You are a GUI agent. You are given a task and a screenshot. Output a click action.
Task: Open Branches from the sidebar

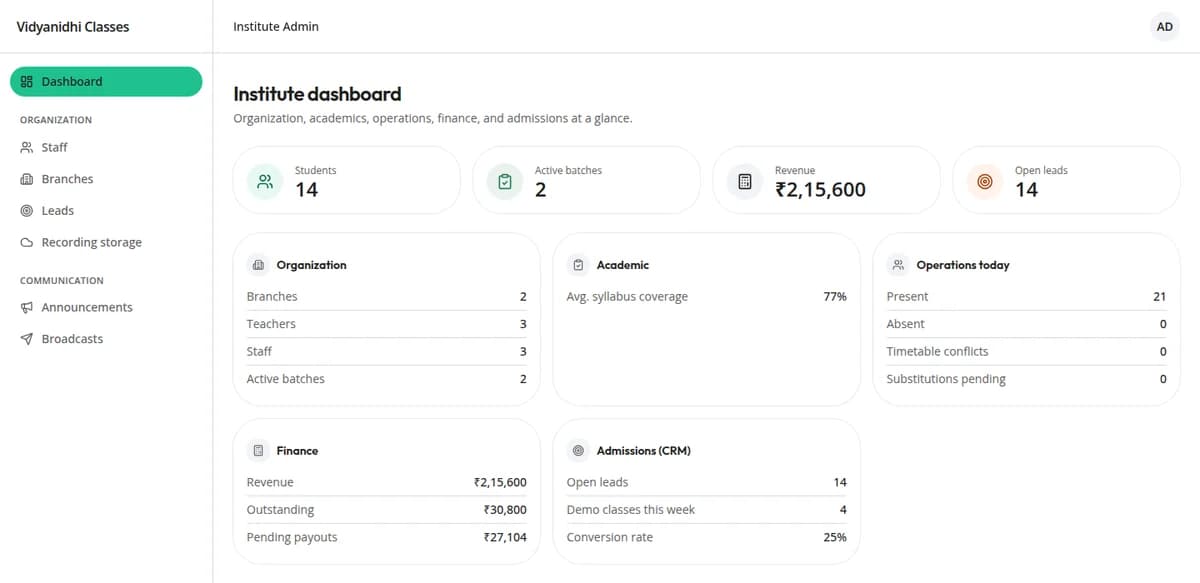click(106, 179)
